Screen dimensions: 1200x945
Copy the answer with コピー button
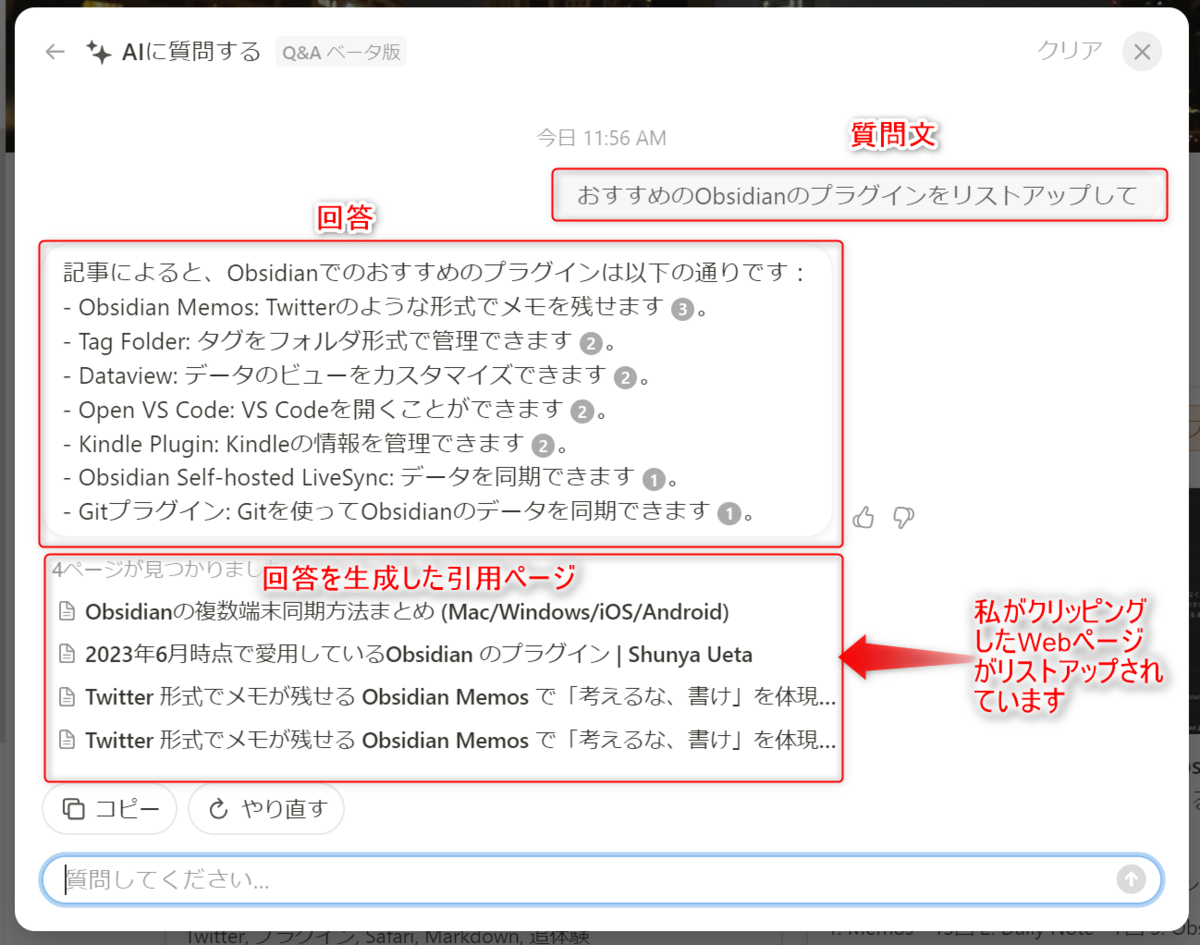click(110, 809)
